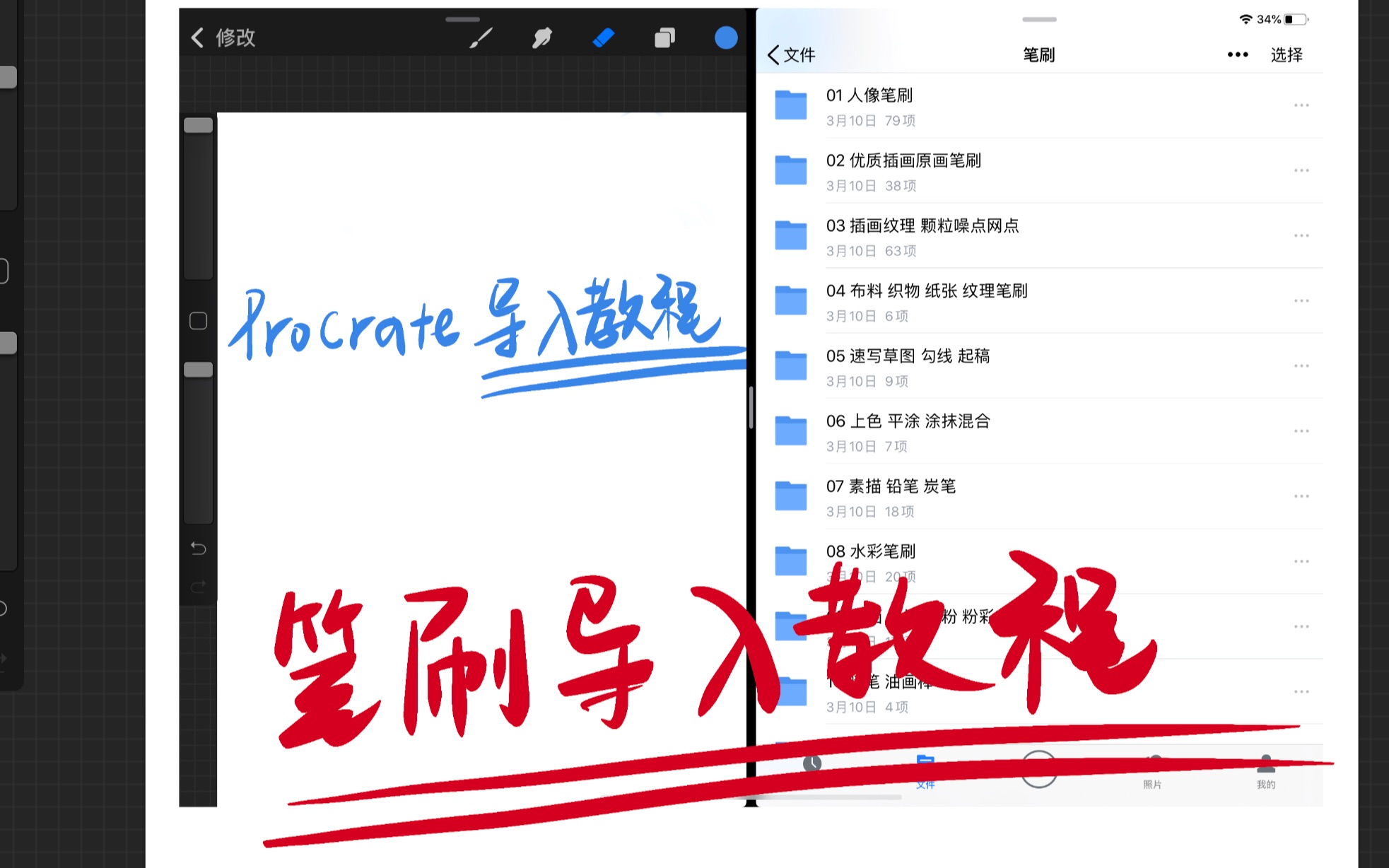The image size is (1389, 868).
Task: Tap the undo arrow in Procreate
Action: pyautogui.click(x=198, y=548)
